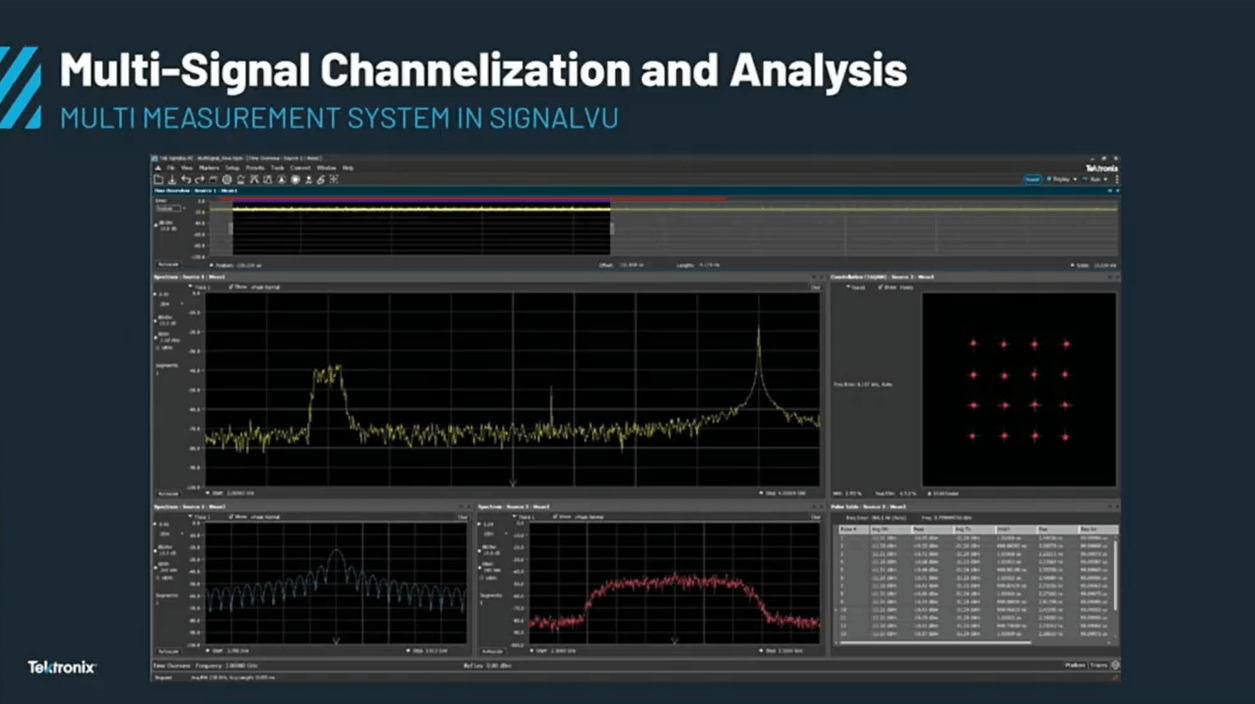Click the Ref Lev field in bottom bar
The height and width of the screenshot is (704, 1255).
coord(488,665)
